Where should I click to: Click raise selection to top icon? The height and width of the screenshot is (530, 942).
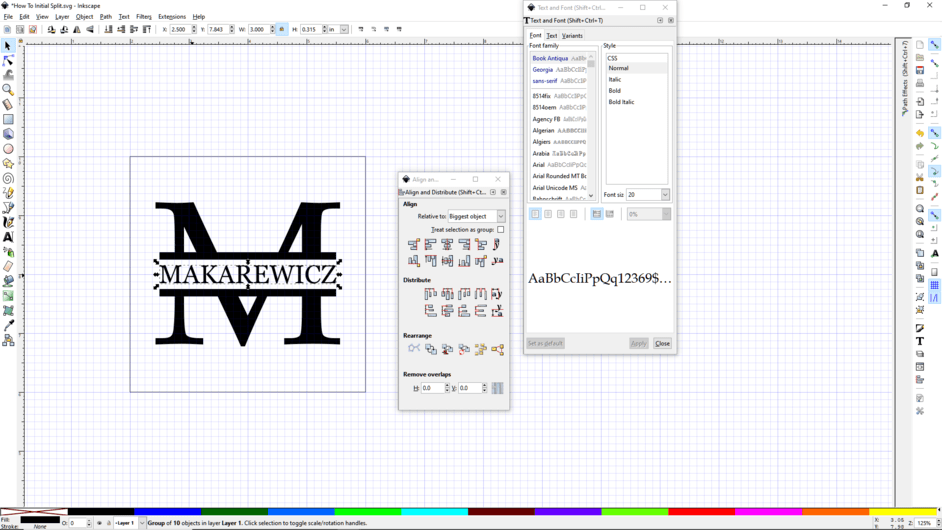click(147, 29)
